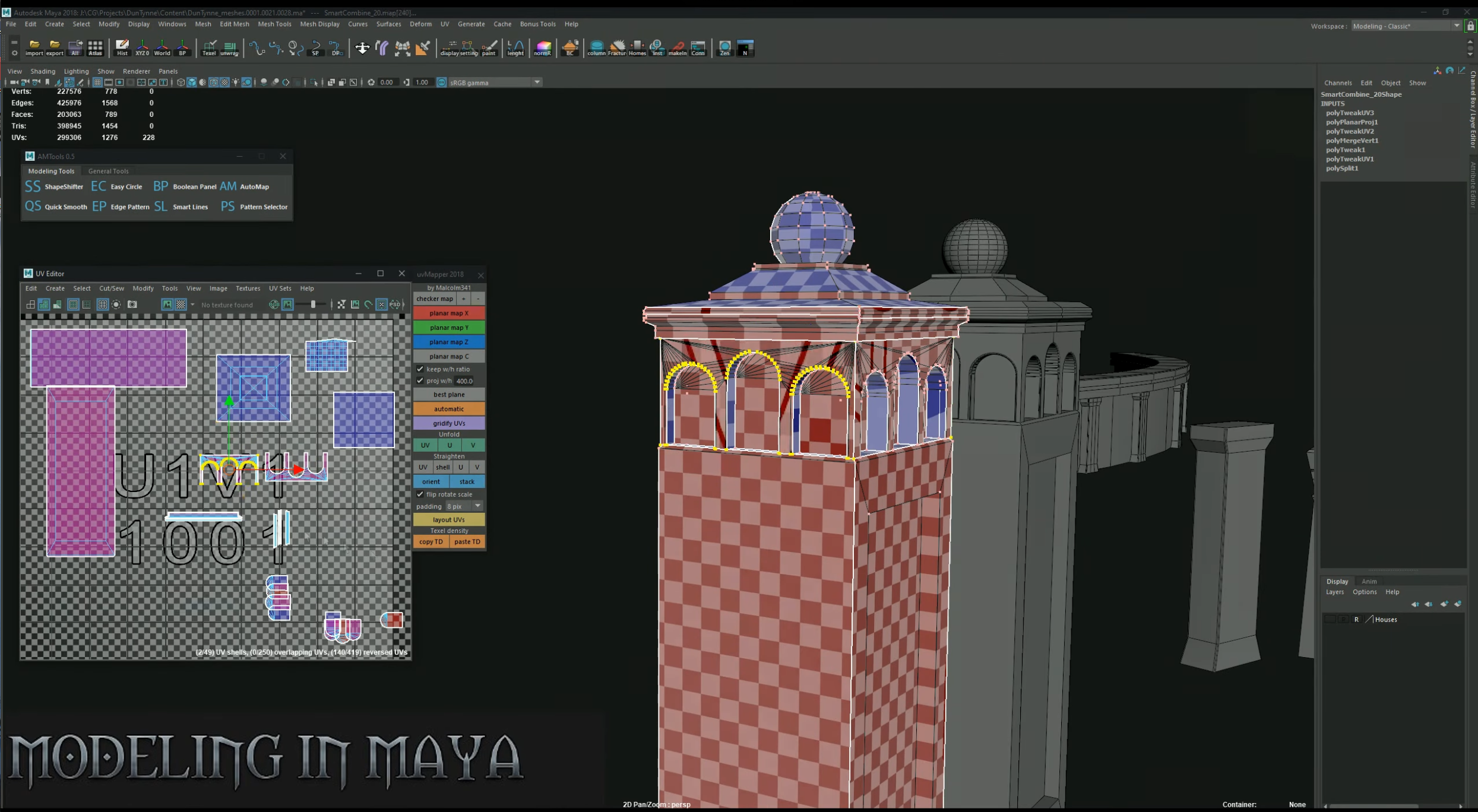Click the Atlas shelf icon
Image resolution: width=1478 pixels, height=812 pixels.
pos(95,47)
